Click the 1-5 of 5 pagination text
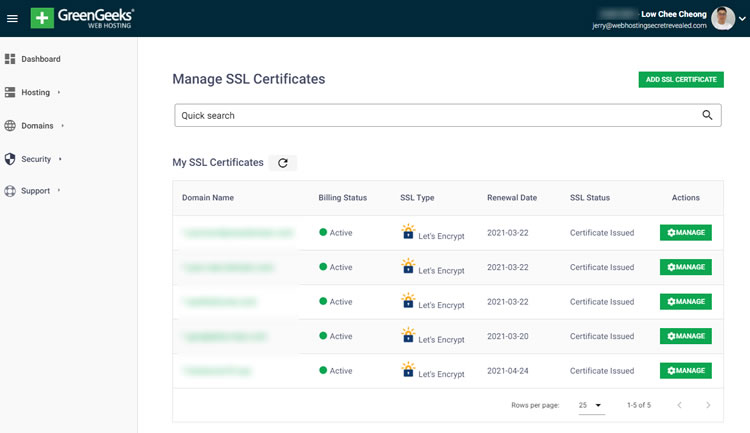This screenshot has height=433, width=750. point(639,405)
